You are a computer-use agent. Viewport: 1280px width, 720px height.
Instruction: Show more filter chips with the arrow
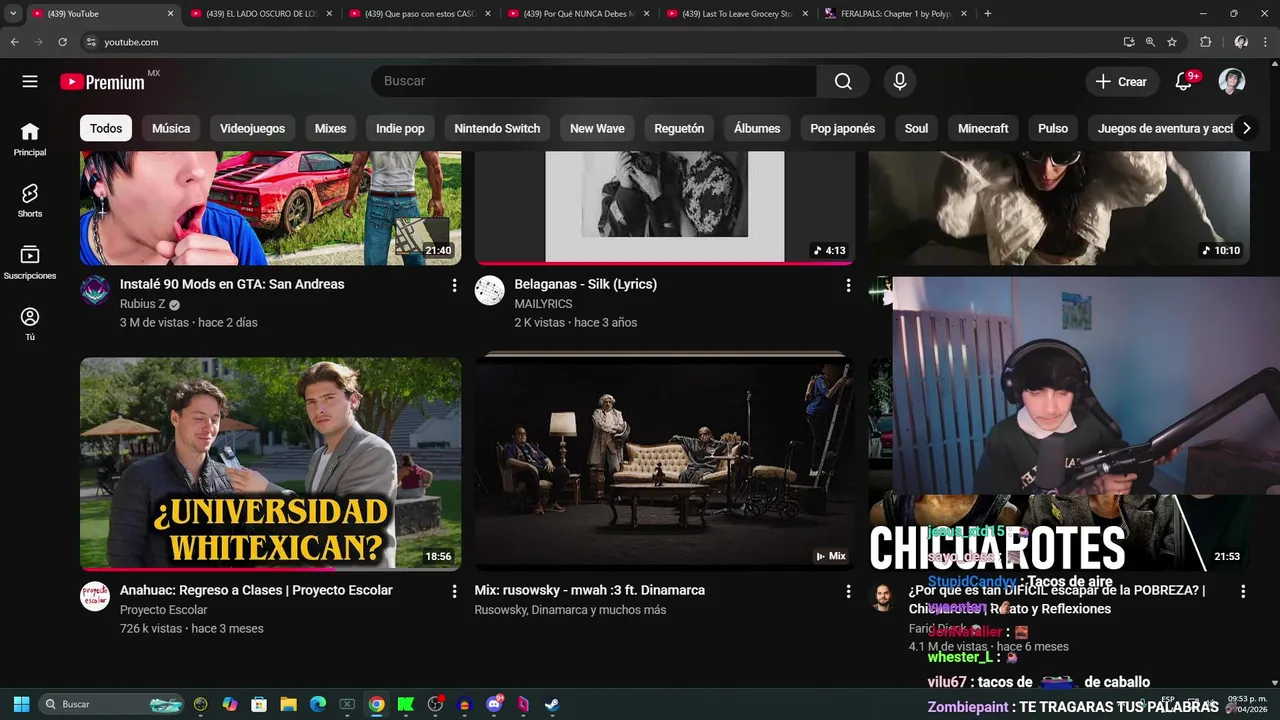coord(1246,128)
